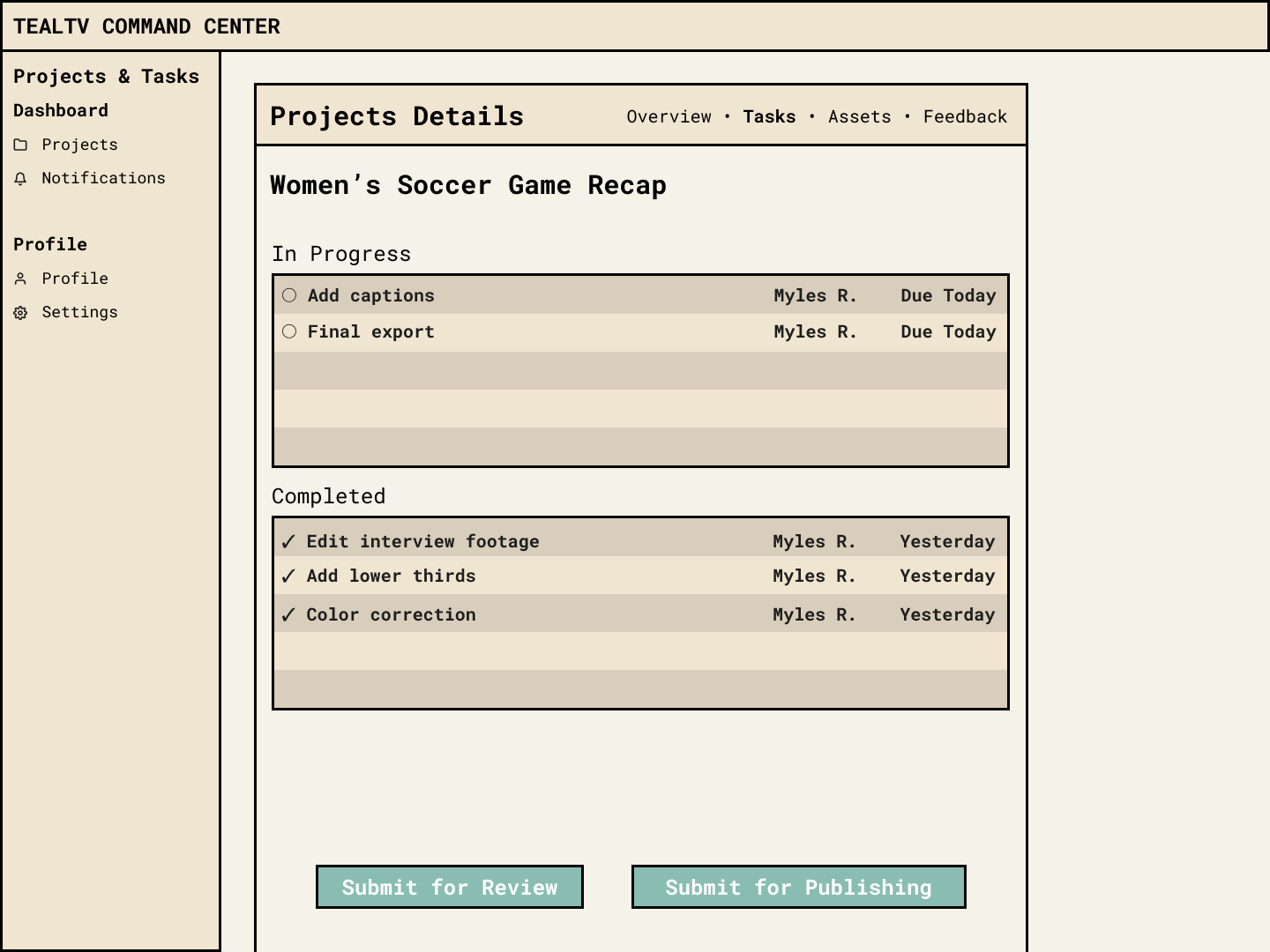Click the TEALTV COMMAND CENTER header title
The image size is (1270, 952).
tap(146, 26)
